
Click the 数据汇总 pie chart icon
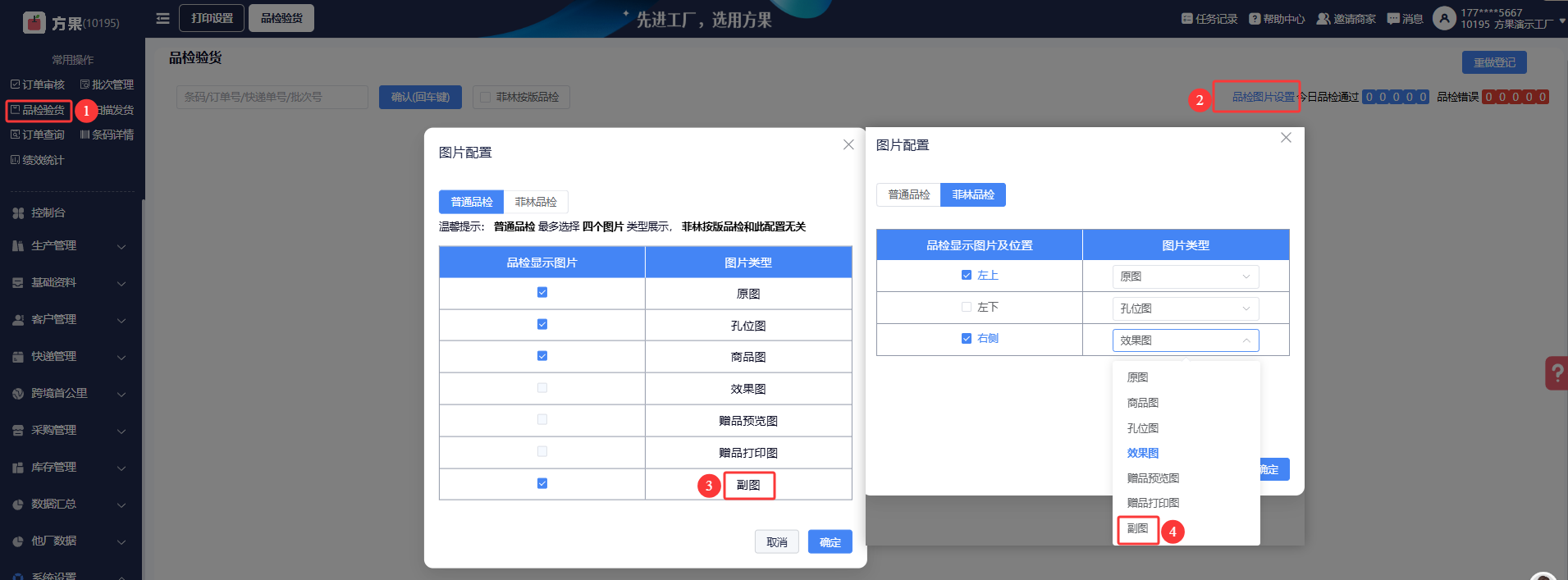click(18, 505)
